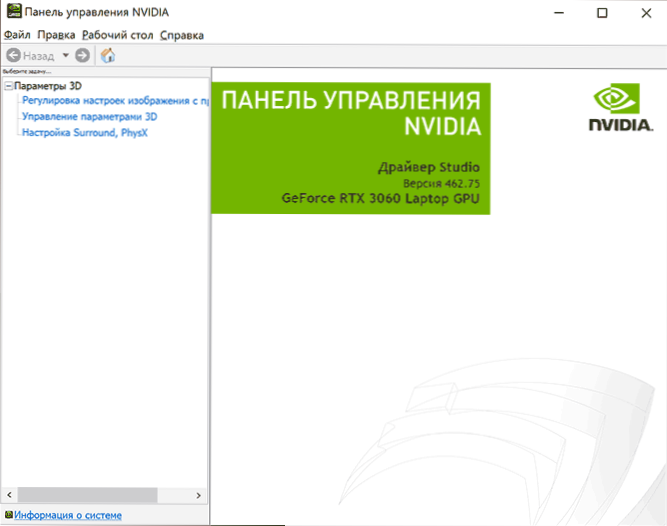Click the NVIDIA logo in the top right
This screenshot has height=526, width=667.
pyautogui.click(x=621, y=108)
